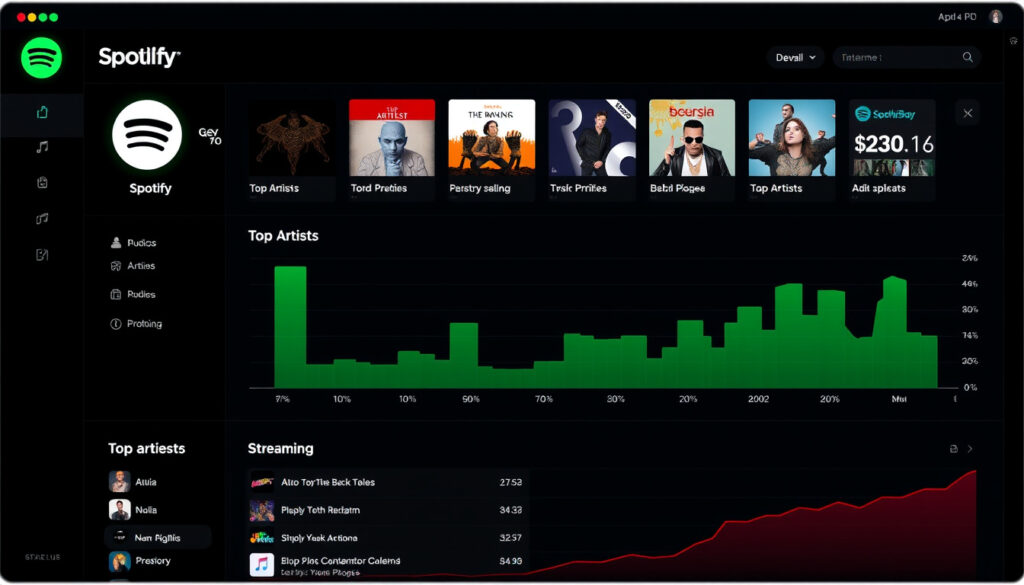Image resolution: width=1024 pixels, height=585 pixels.
Task: Click the Protoing info icon
Action: 116,324
